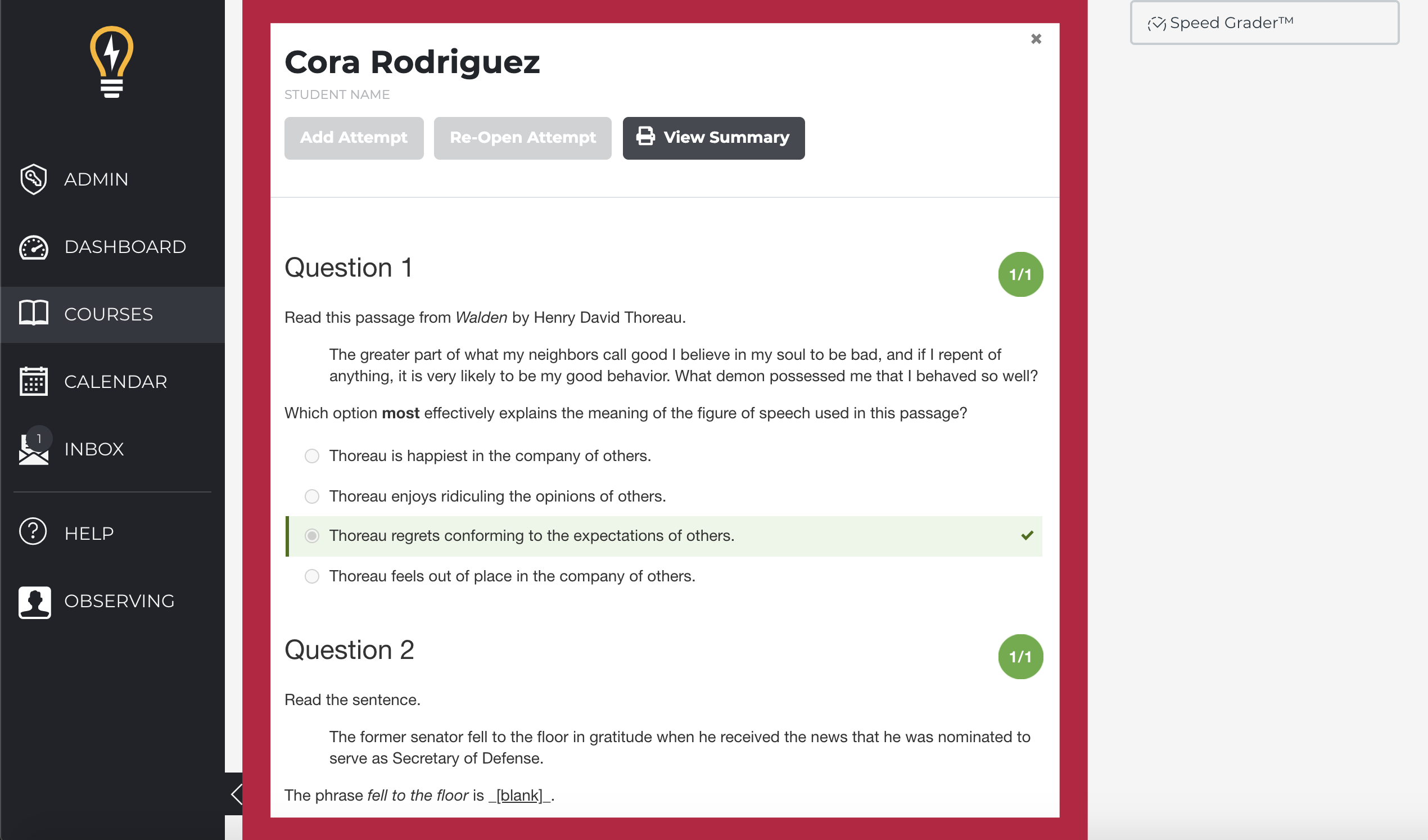Collapse the sidebar with the arrow handle
1428x840 pixels.
point(234,793)
